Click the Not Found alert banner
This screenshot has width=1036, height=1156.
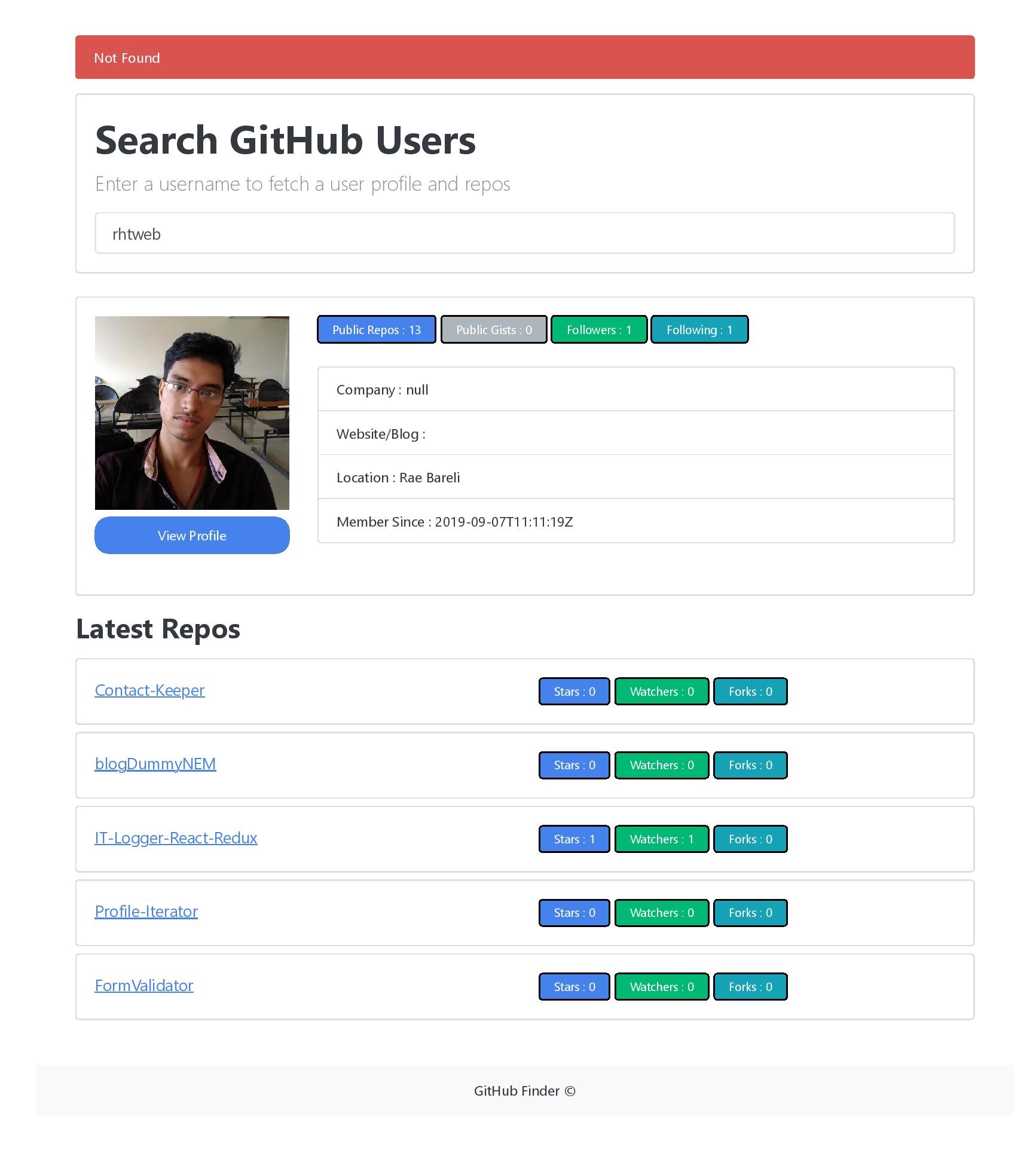coord(524,57)
